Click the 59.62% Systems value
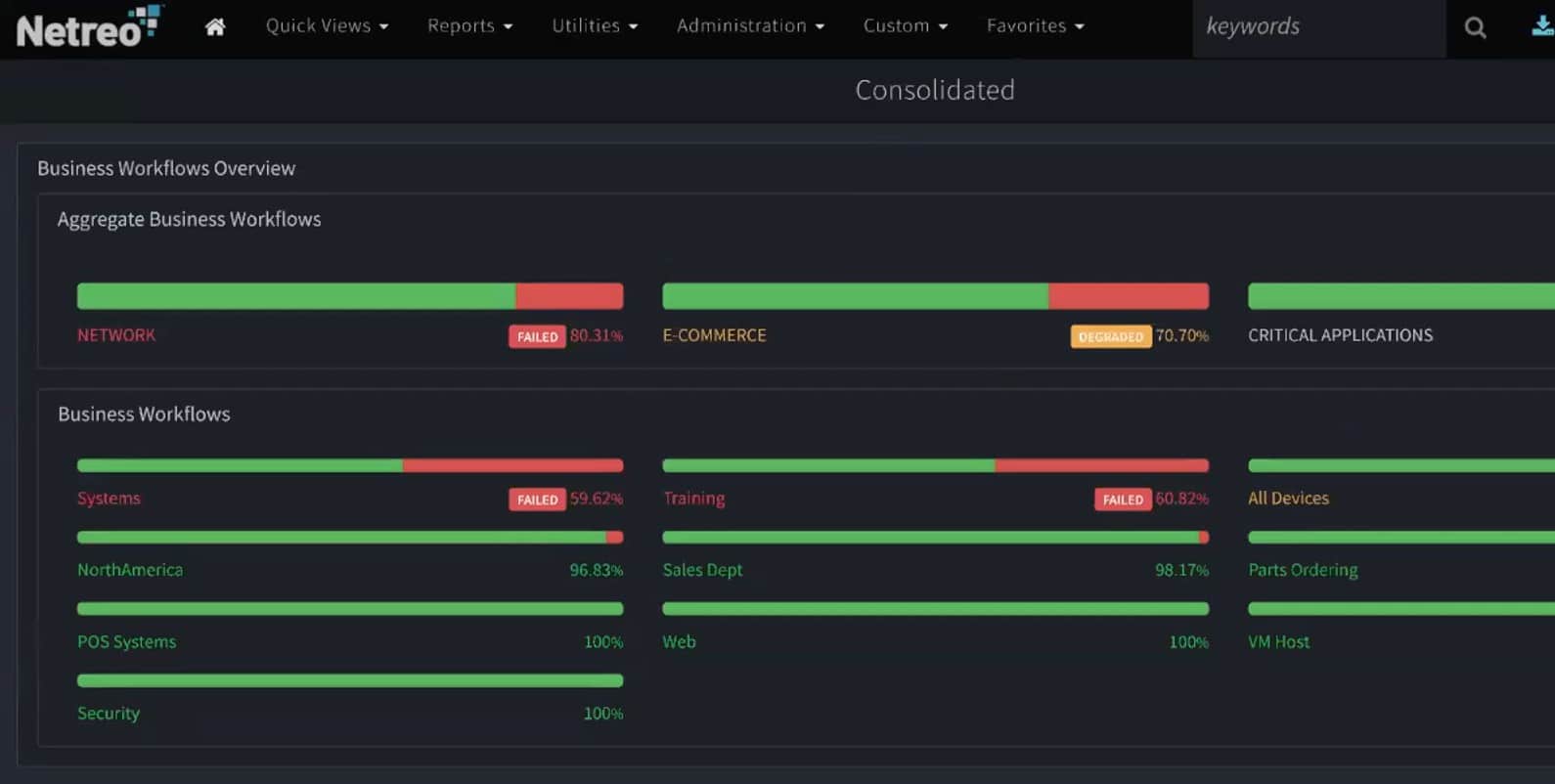This screenshot has width=1555, height=784. (x=597, y=499)
